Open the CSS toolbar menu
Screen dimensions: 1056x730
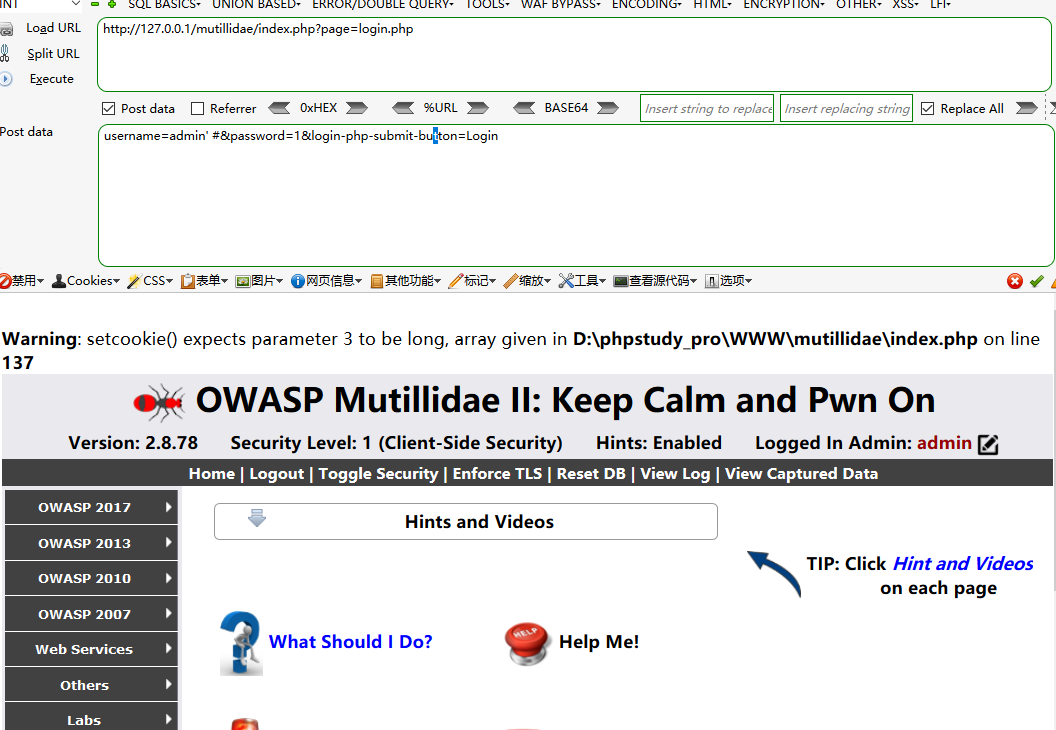coord(150,281)
